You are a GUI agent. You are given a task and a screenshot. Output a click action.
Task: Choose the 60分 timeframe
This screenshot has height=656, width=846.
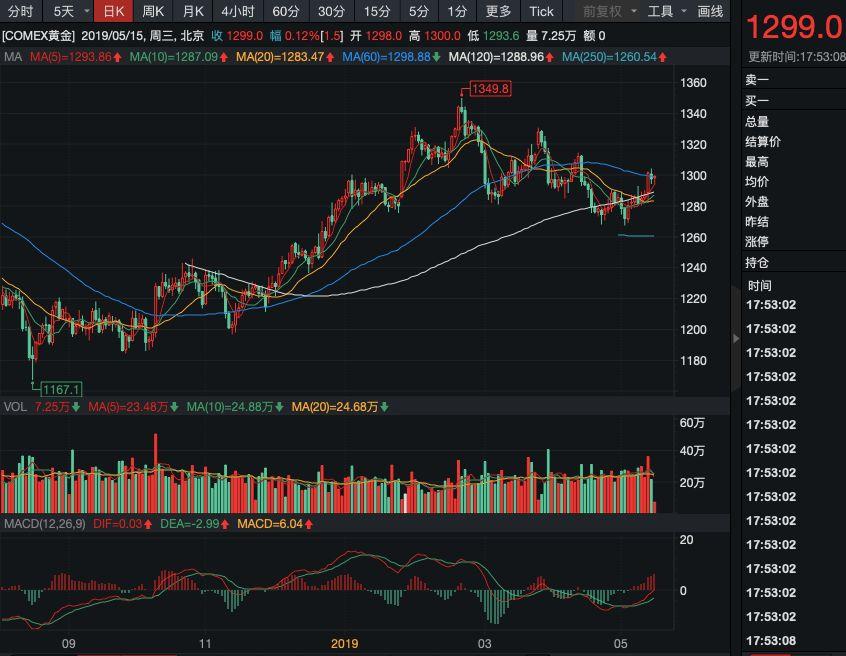(x=285, y=11)
